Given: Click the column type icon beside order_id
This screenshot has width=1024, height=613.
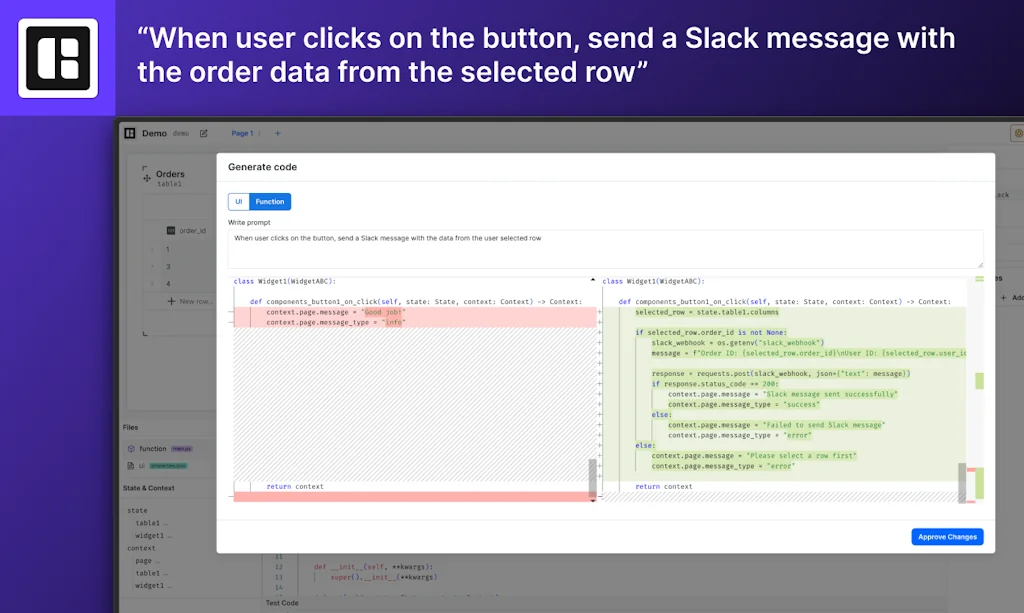Looking at the screenshot, I should click(x=171, y=230).
